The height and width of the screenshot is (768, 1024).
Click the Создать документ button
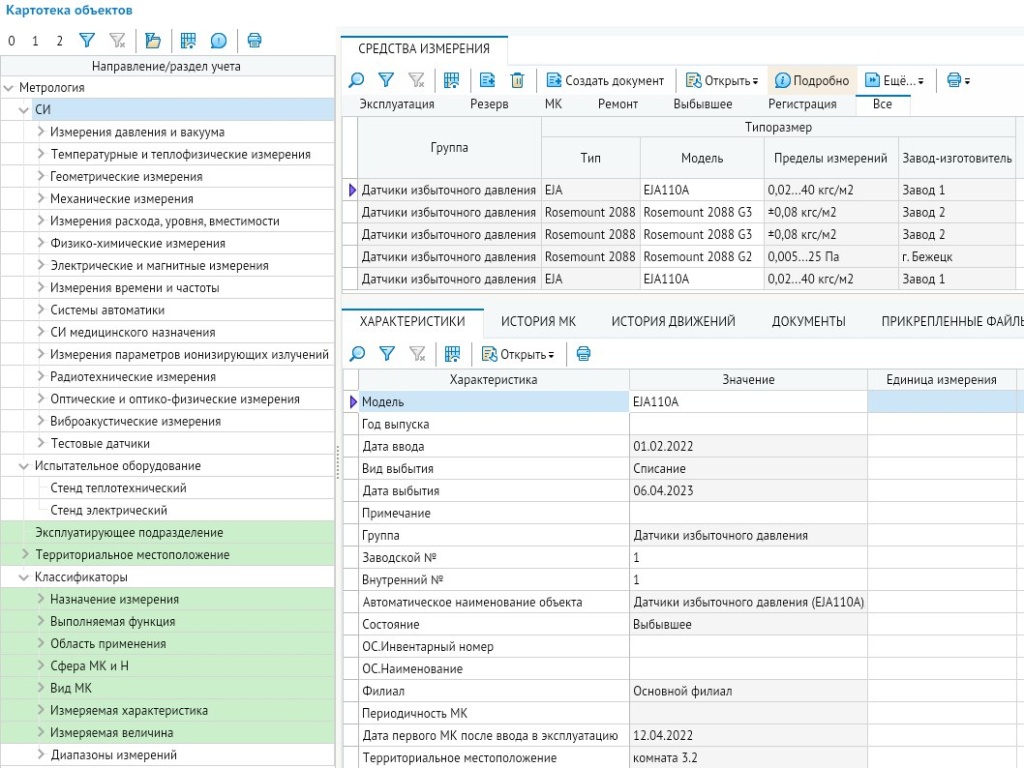tap(605, 80)
